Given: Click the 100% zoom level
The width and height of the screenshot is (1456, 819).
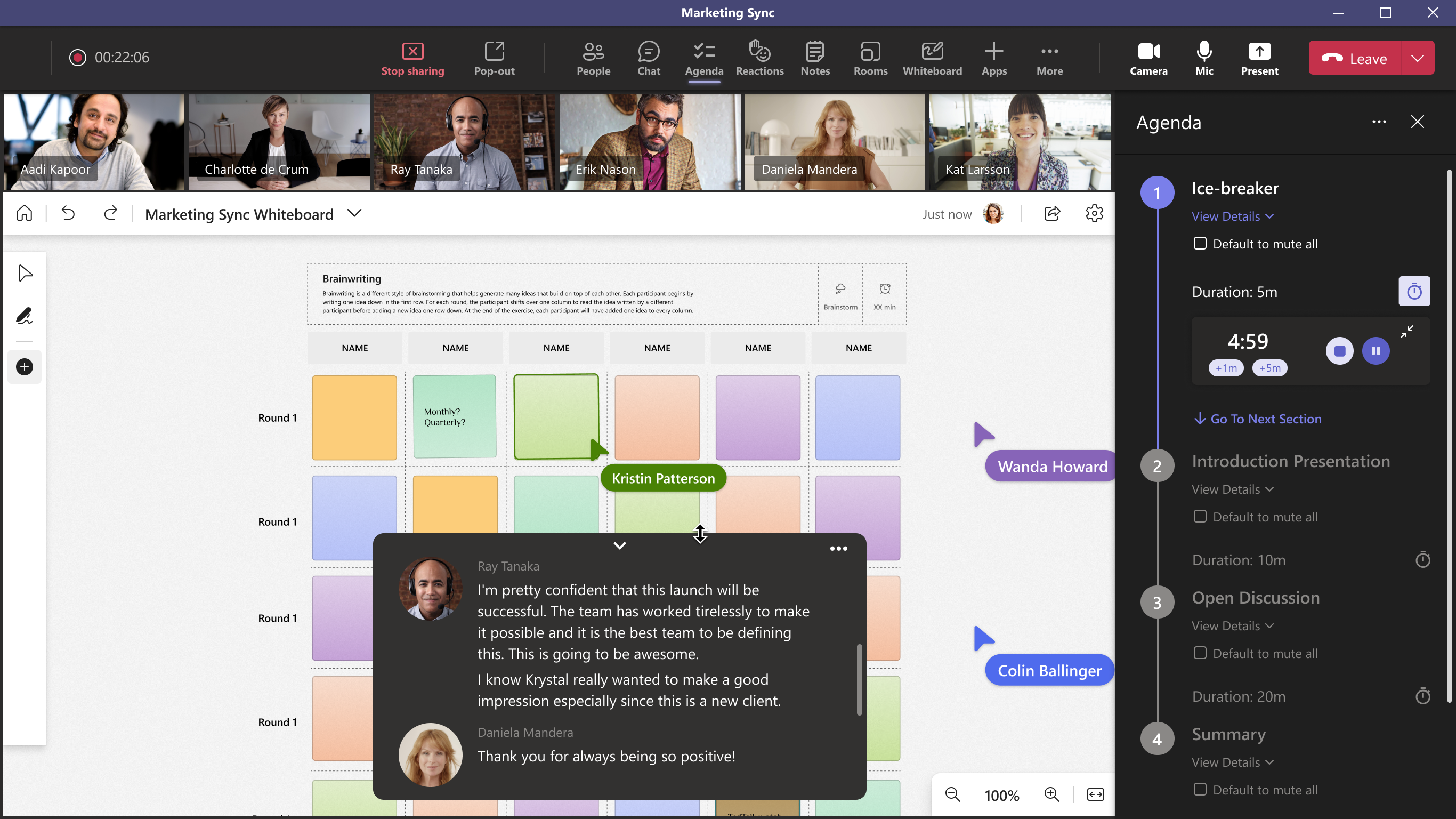Looking at the screenshot, I should (x=1001, y=795).
